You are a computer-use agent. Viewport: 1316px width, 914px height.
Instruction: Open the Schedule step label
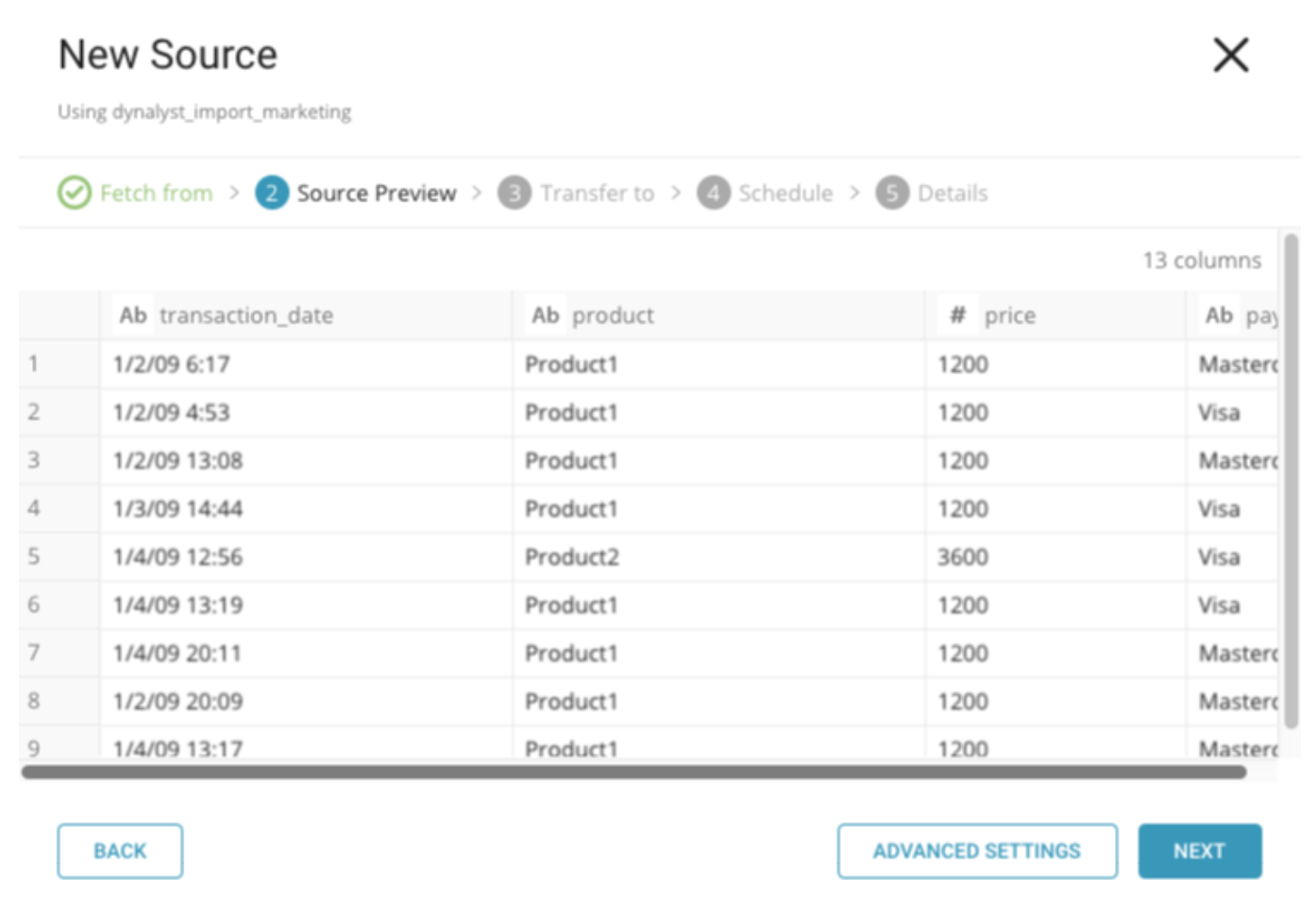coord(785,193)
